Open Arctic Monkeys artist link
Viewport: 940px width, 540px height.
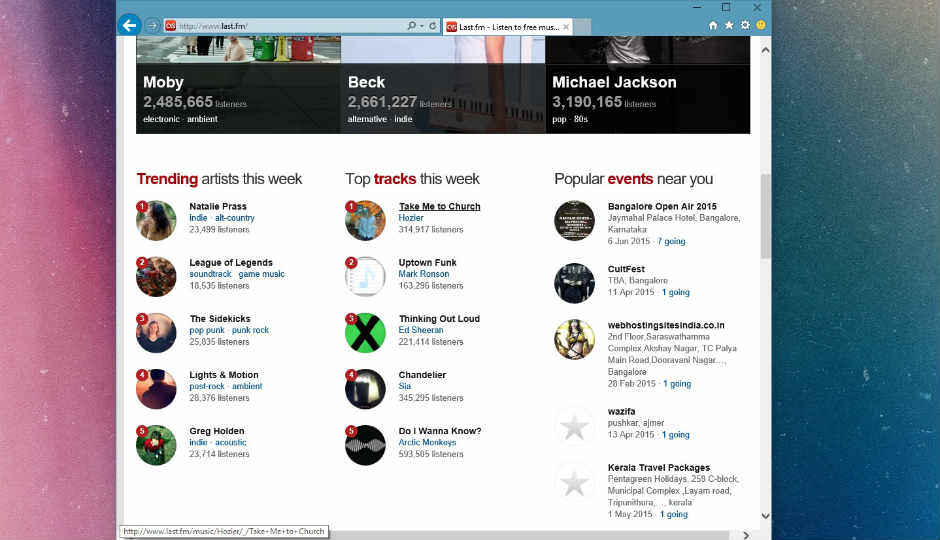(x=427, y=442)
